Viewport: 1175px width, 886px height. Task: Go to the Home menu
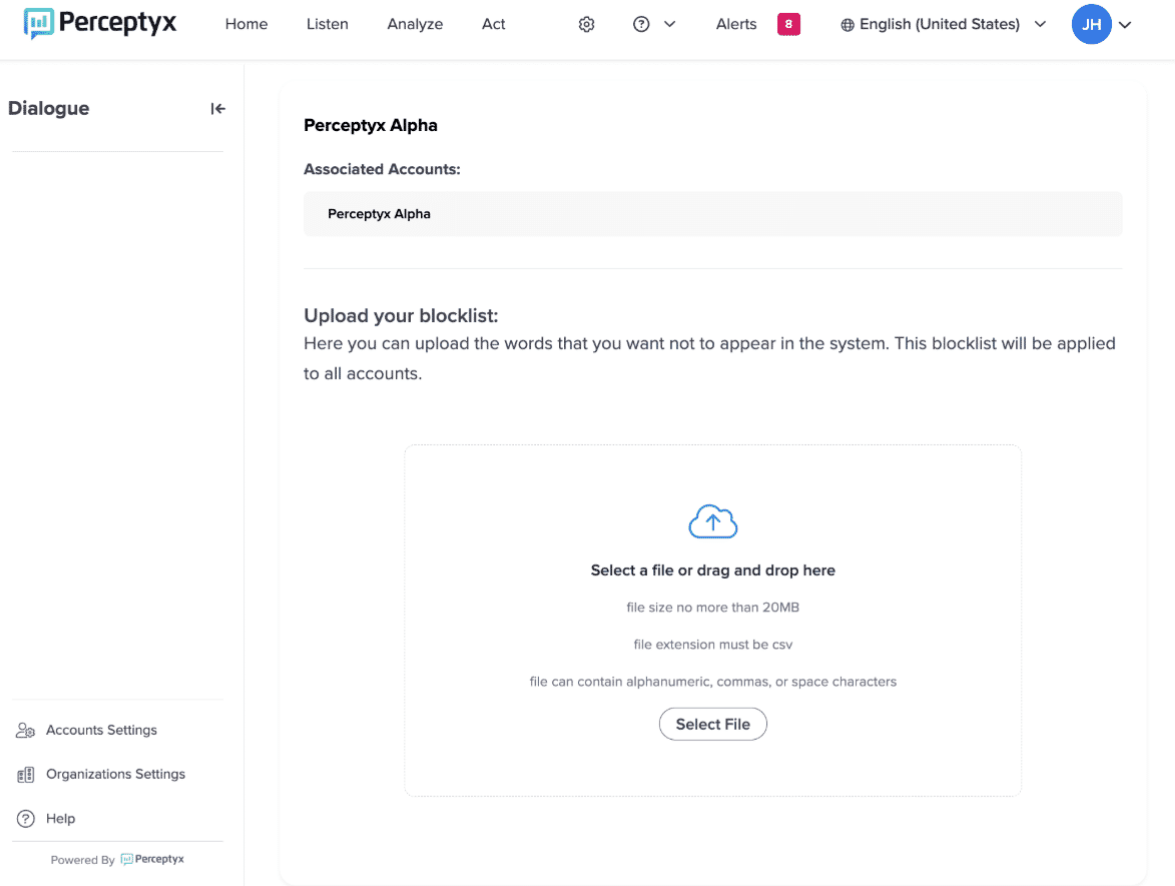point(246,24)
